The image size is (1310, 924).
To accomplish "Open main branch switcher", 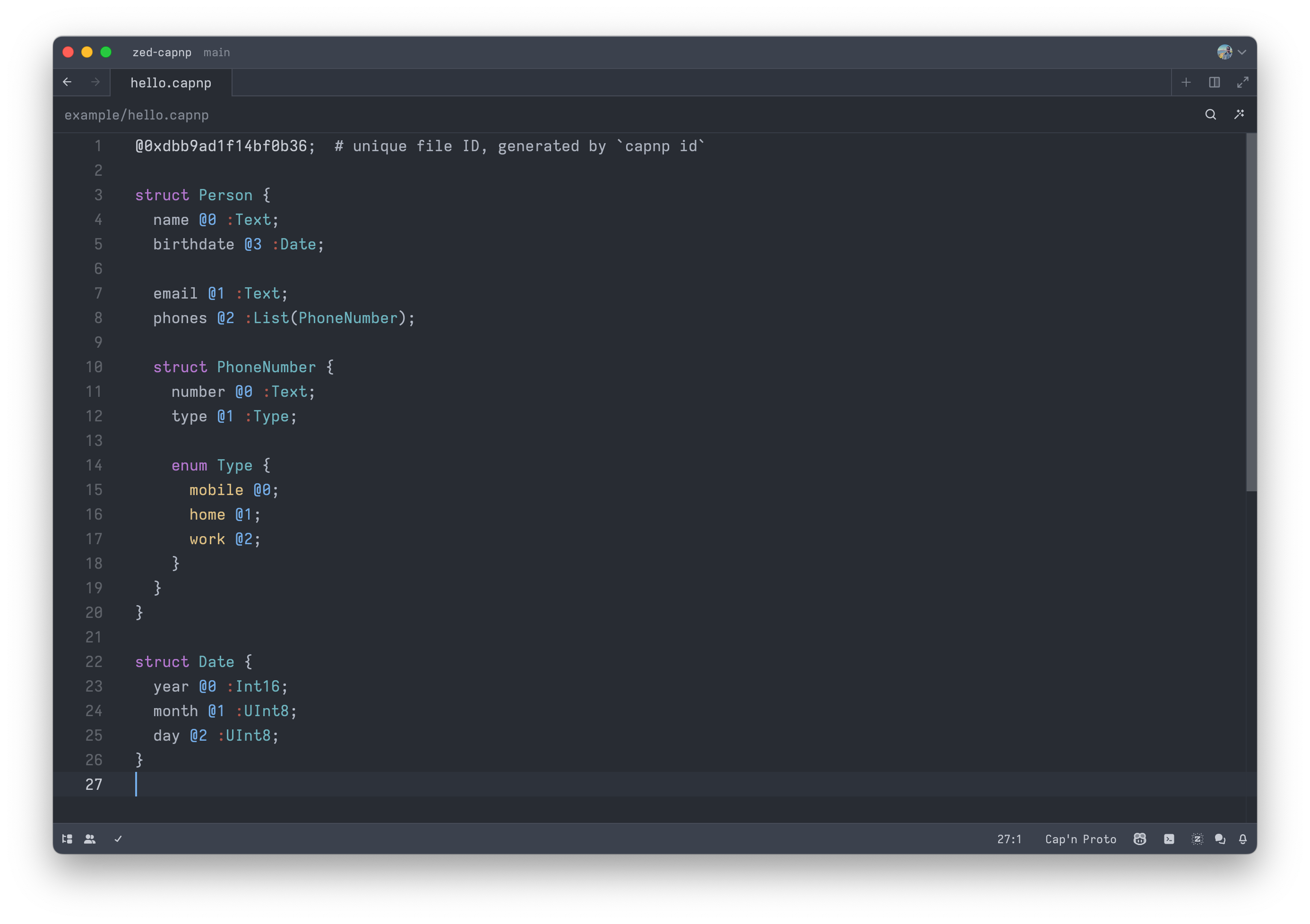I will click(217, 52).
